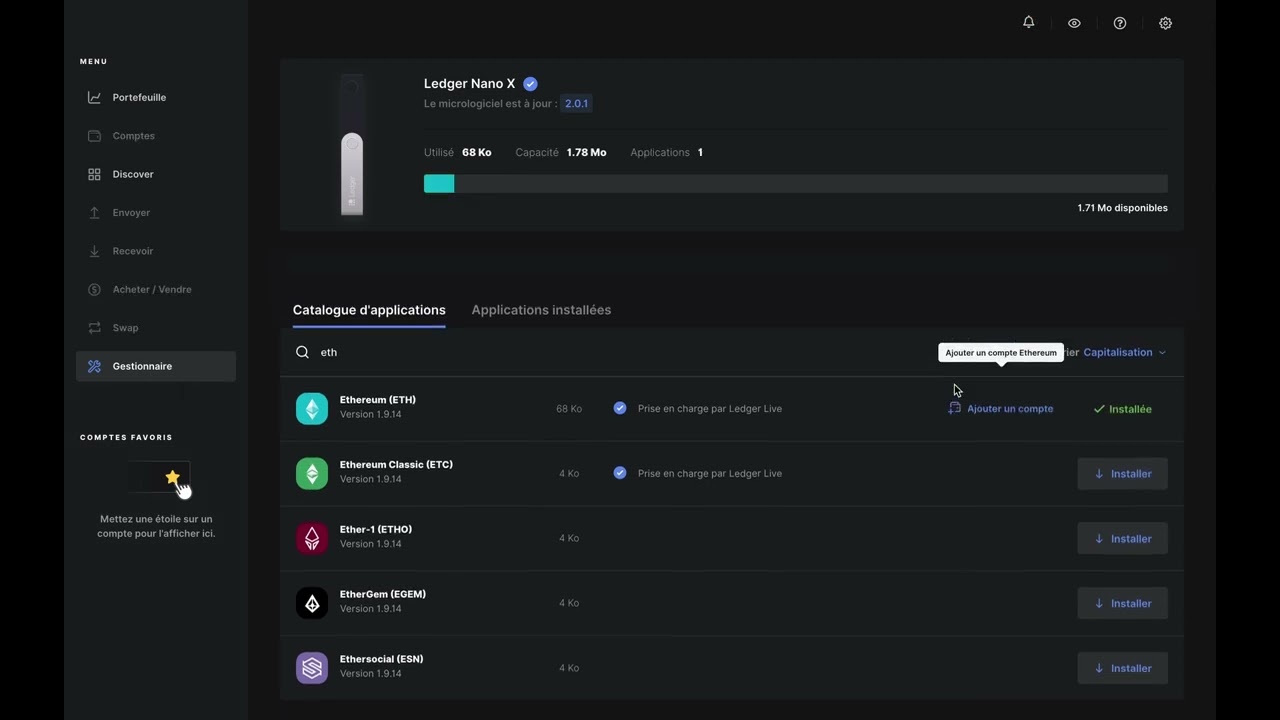Open Portefeuille in the sidebar menu

click(156, 98)
